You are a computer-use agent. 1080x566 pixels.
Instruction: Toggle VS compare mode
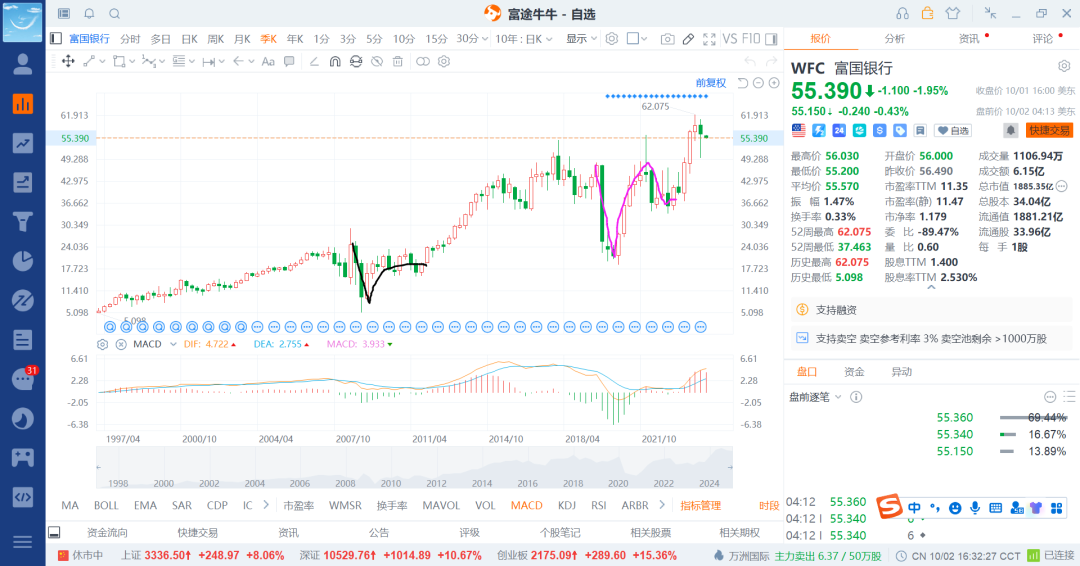coord(729,39)
